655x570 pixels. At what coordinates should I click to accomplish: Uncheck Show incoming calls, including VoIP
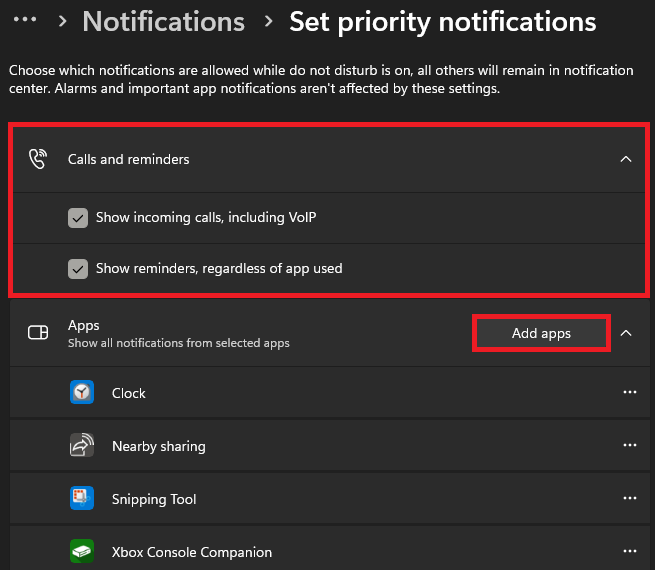tap(78, 217)
